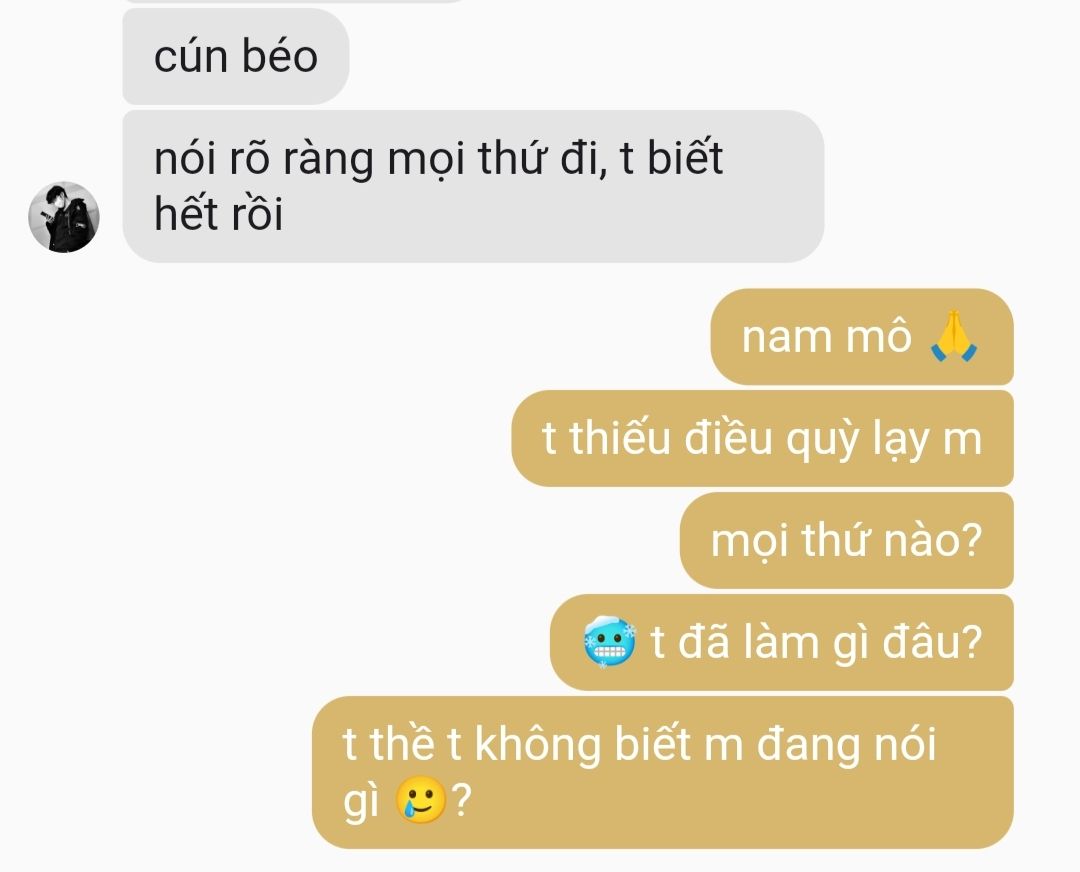Click the word 'béo' in the top bubble
Viewport: 1080px width, 872px height.
pos(280,56)
